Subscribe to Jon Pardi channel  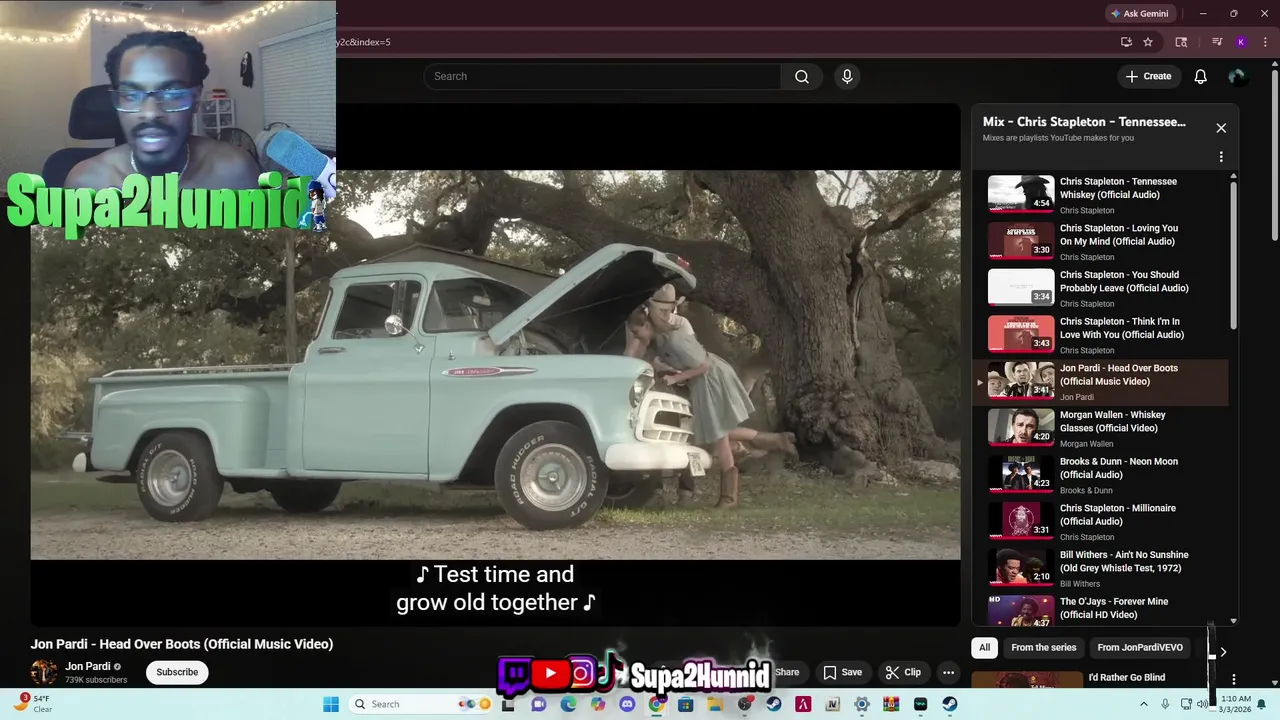coord(177,672)
